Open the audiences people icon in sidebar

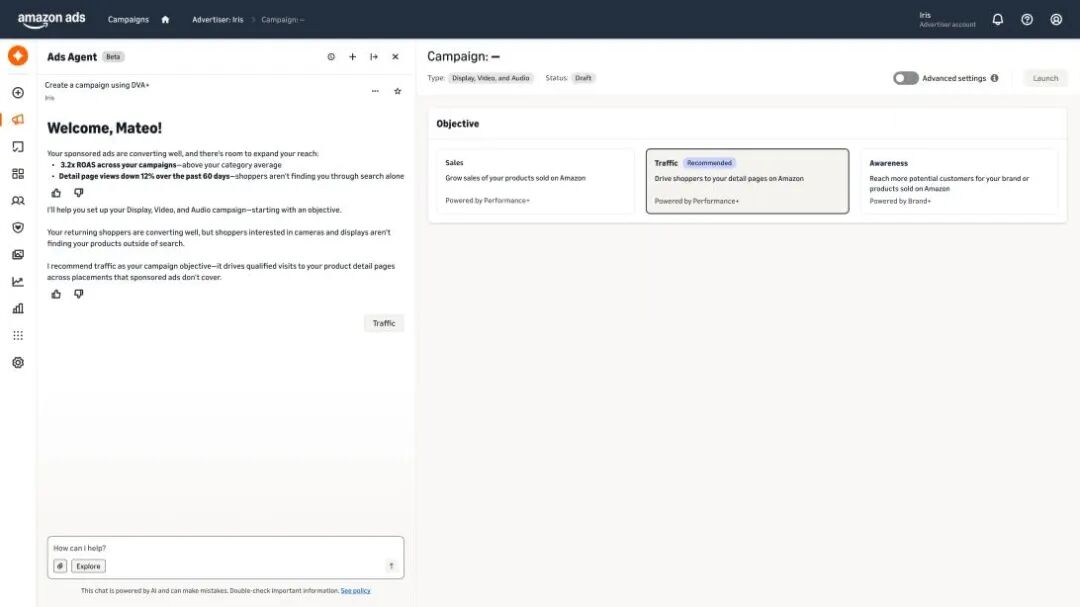tap(18, 200)
